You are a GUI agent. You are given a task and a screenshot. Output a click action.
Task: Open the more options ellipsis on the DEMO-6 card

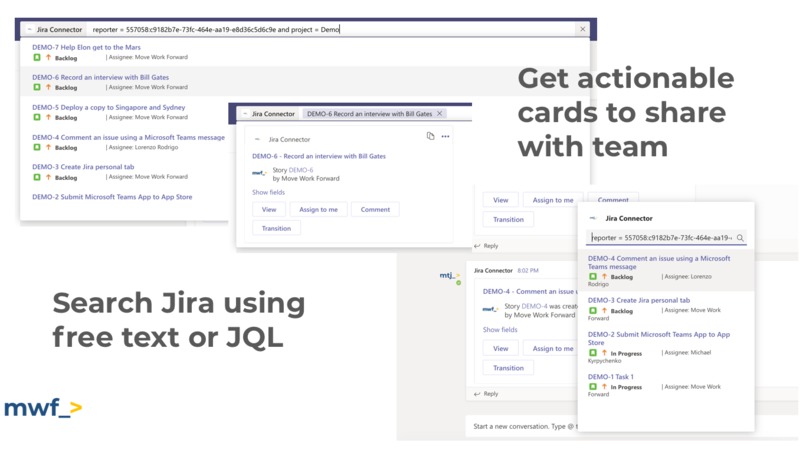coord(445,137)
